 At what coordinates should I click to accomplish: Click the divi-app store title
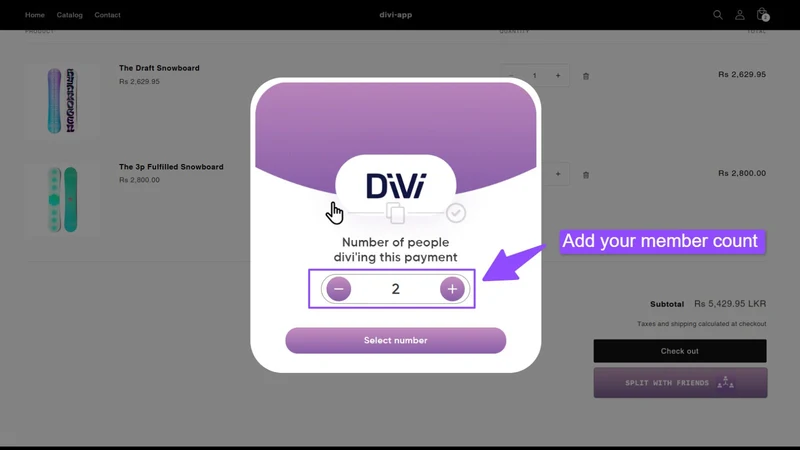pyautogui.click(x=395, y=15)
